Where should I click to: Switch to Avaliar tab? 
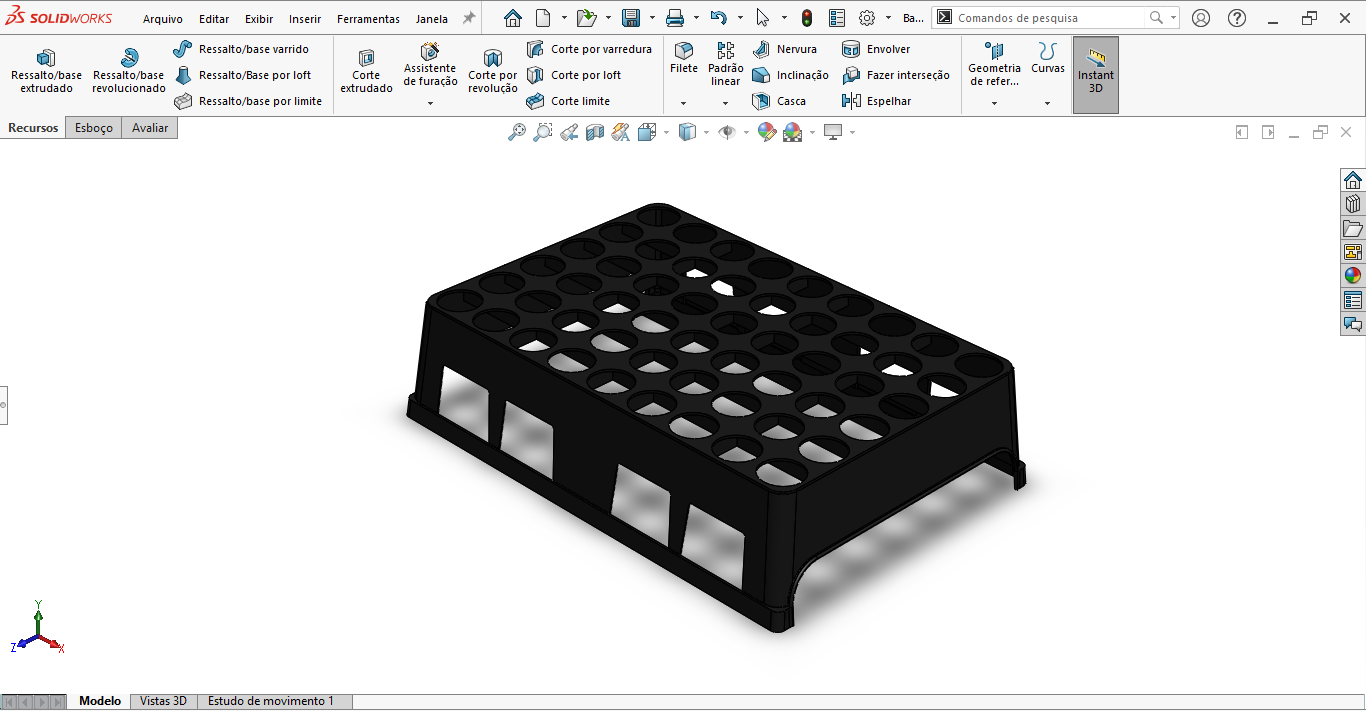coord(150,128)
